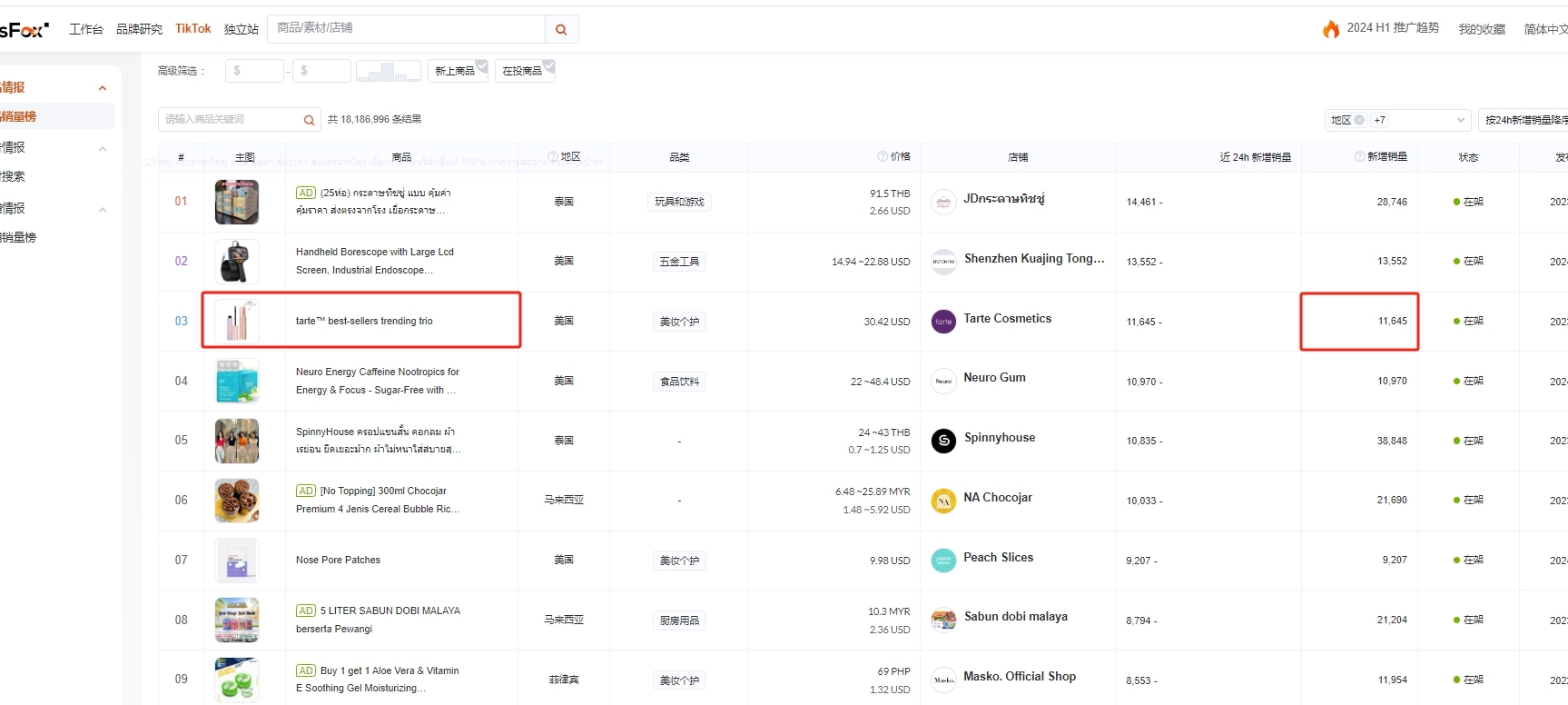The height and width of the screenshot is (705, 1568).
Task: Open the 简体中文 language selector
Action: click(x=1545, y=29)
